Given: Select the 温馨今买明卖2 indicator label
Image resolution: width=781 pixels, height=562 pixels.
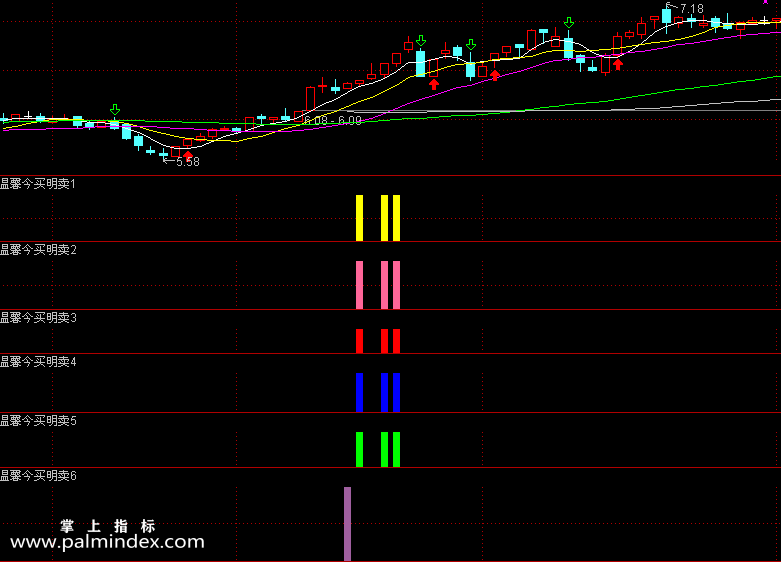Looking at the screenshot, I should [x=38, y=250].
